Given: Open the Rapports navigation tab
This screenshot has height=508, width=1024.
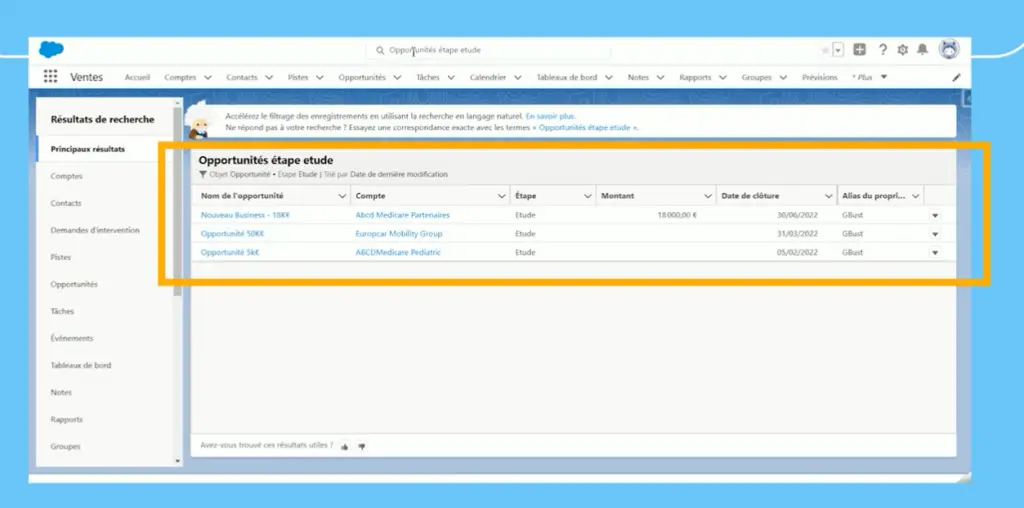Looking at the screenshot, I should click(695, 77).
